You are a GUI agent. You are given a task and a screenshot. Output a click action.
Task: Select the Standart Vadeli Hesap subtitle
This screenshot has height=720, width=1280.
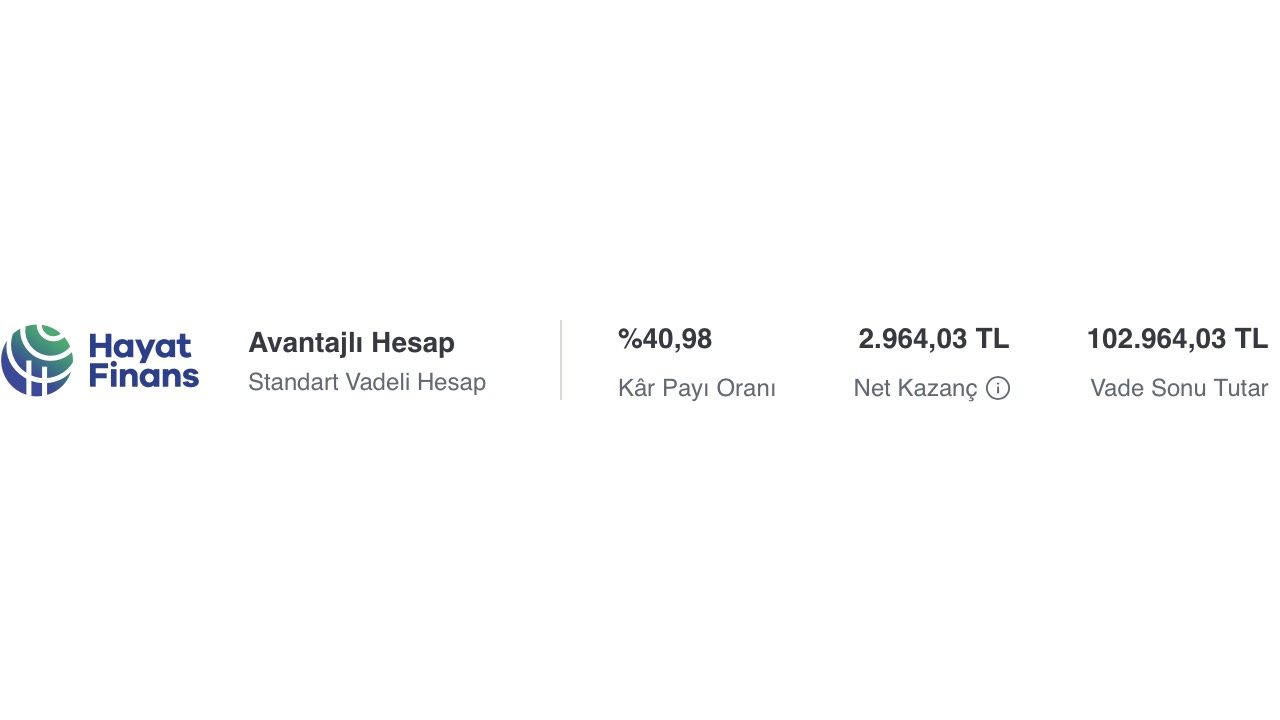[367, 382]
